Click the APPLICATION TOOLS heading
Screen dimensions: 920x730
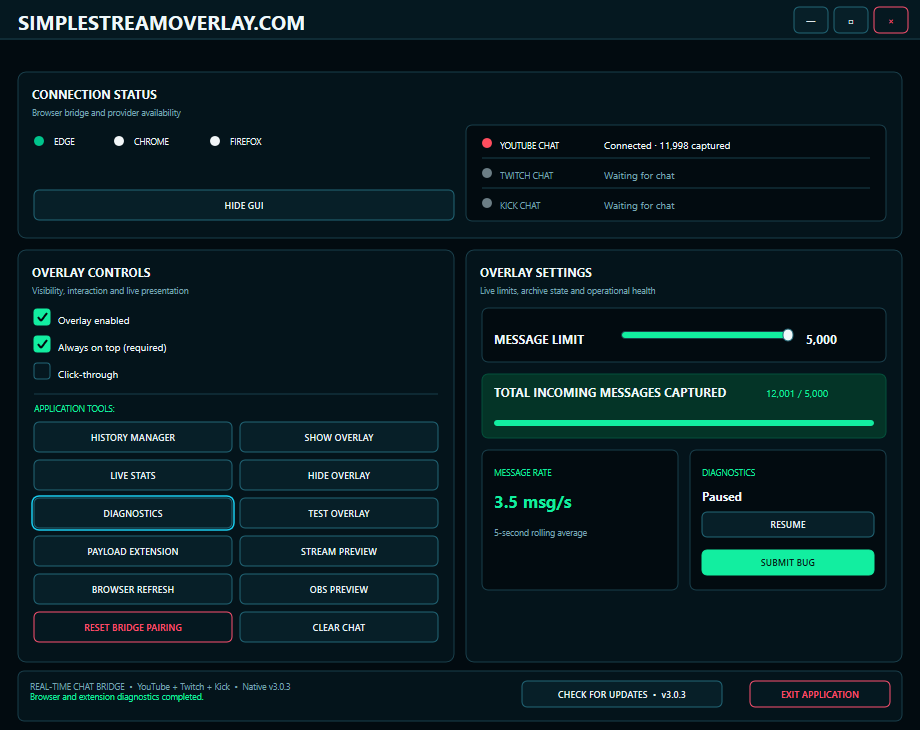tap(74, 408)
